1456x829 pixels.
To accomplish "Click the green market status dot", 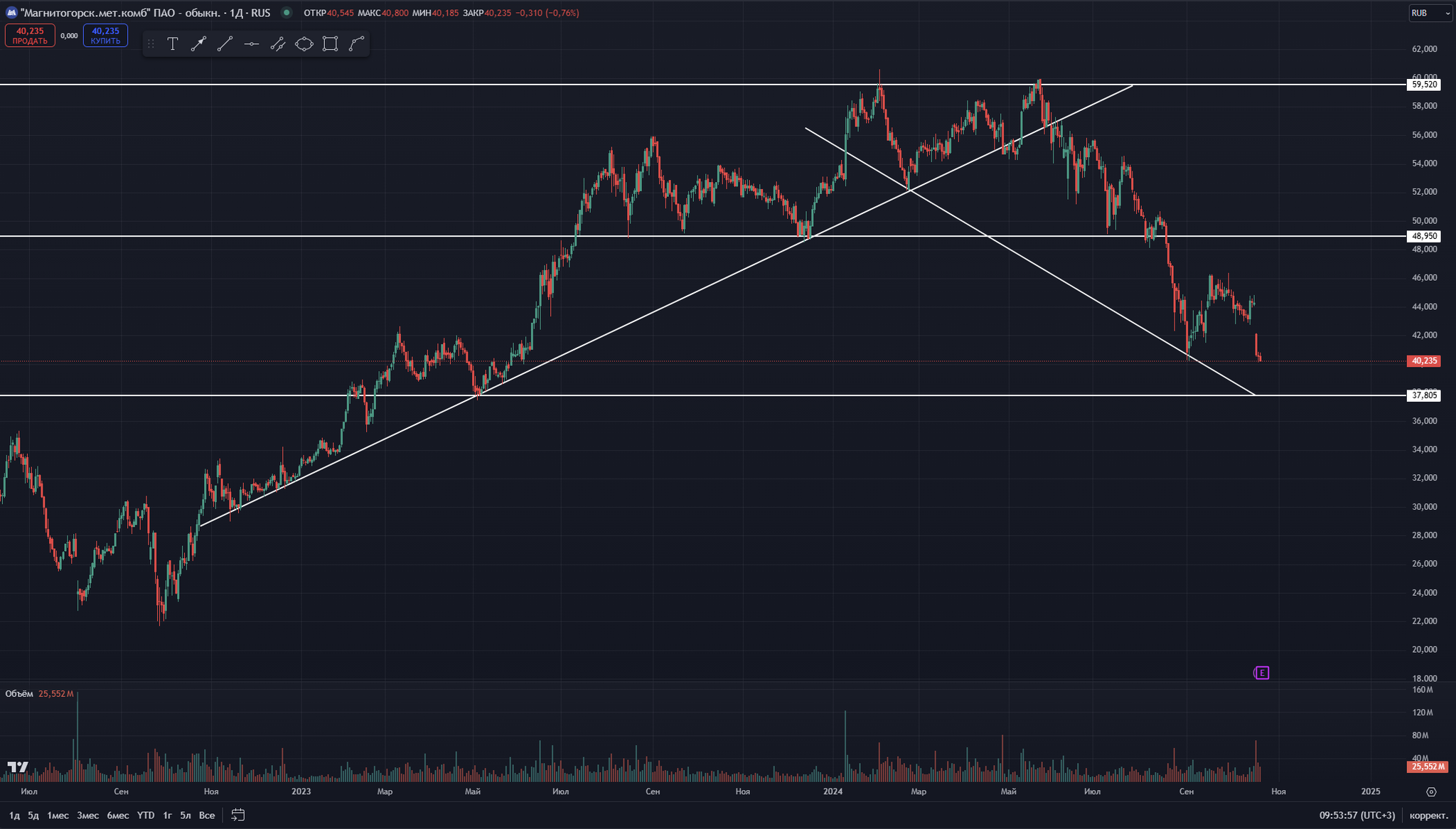I will [286, 12].
